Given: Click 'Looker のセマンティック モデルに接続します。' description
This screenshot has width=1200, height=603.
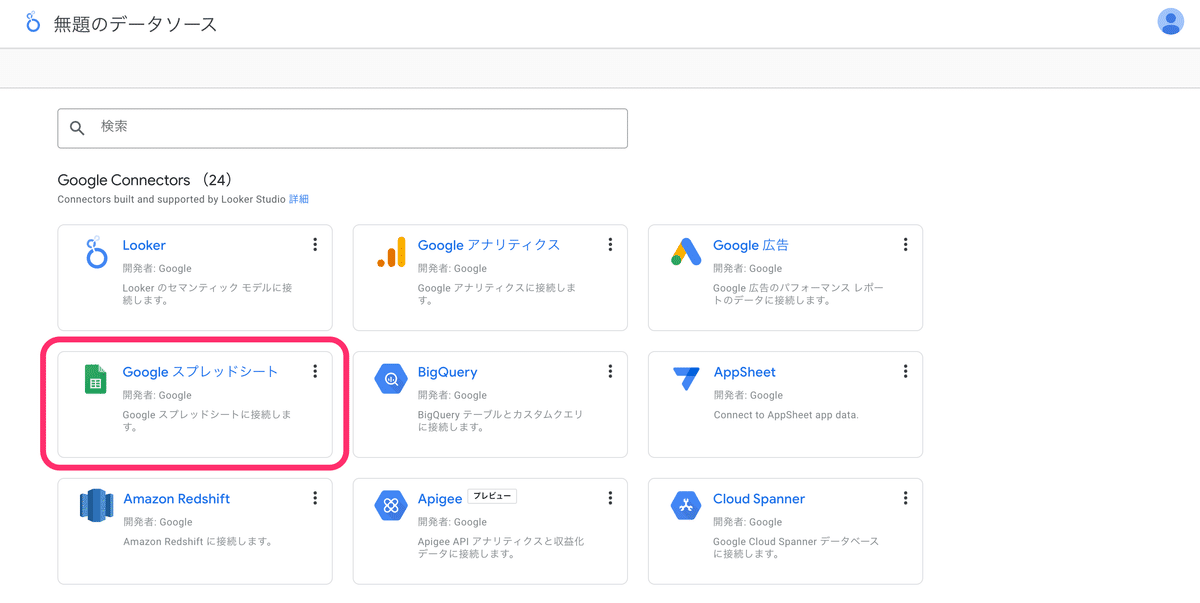Looking at the screenshot, I should tap(206, 294).
